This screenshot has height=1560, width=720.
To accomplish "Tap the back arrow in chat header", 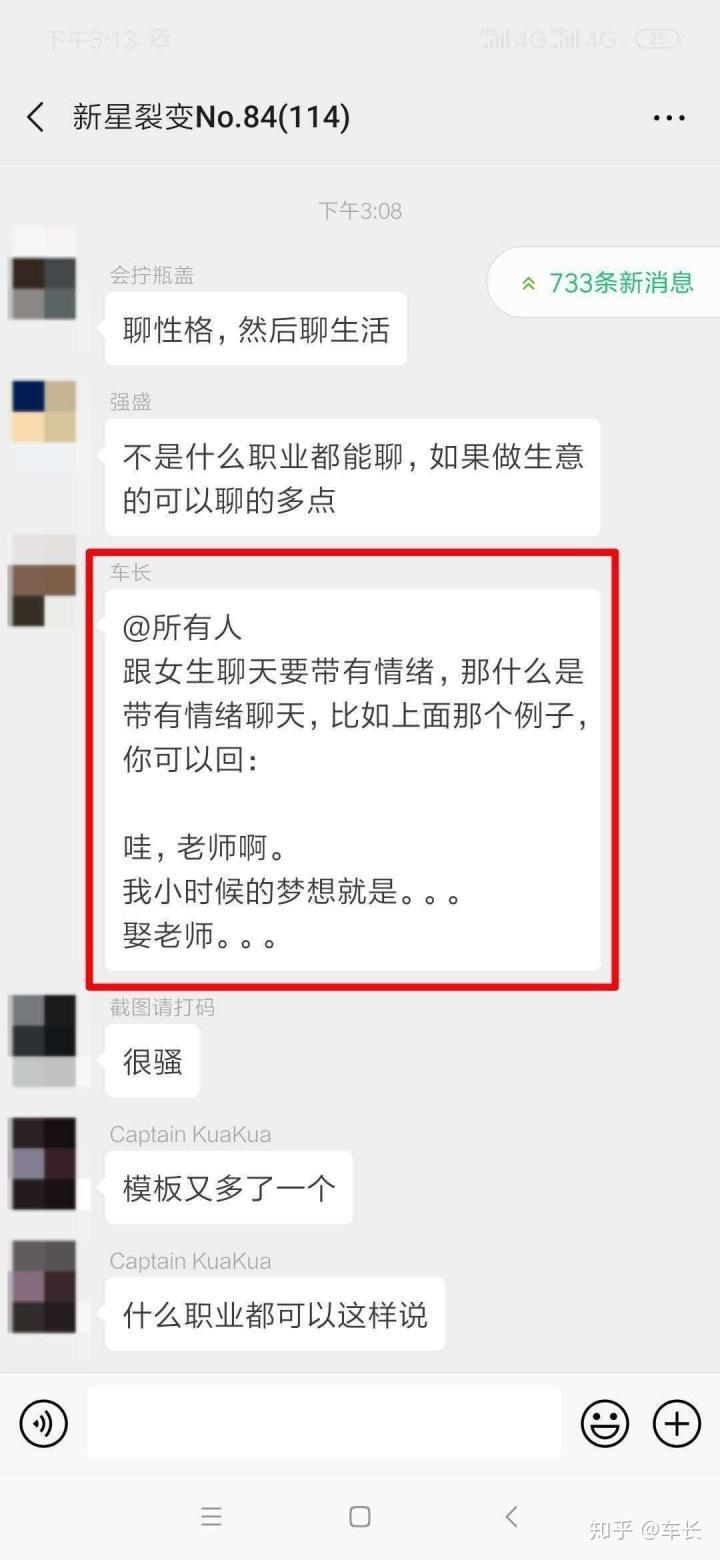I will tap(36, 117).
